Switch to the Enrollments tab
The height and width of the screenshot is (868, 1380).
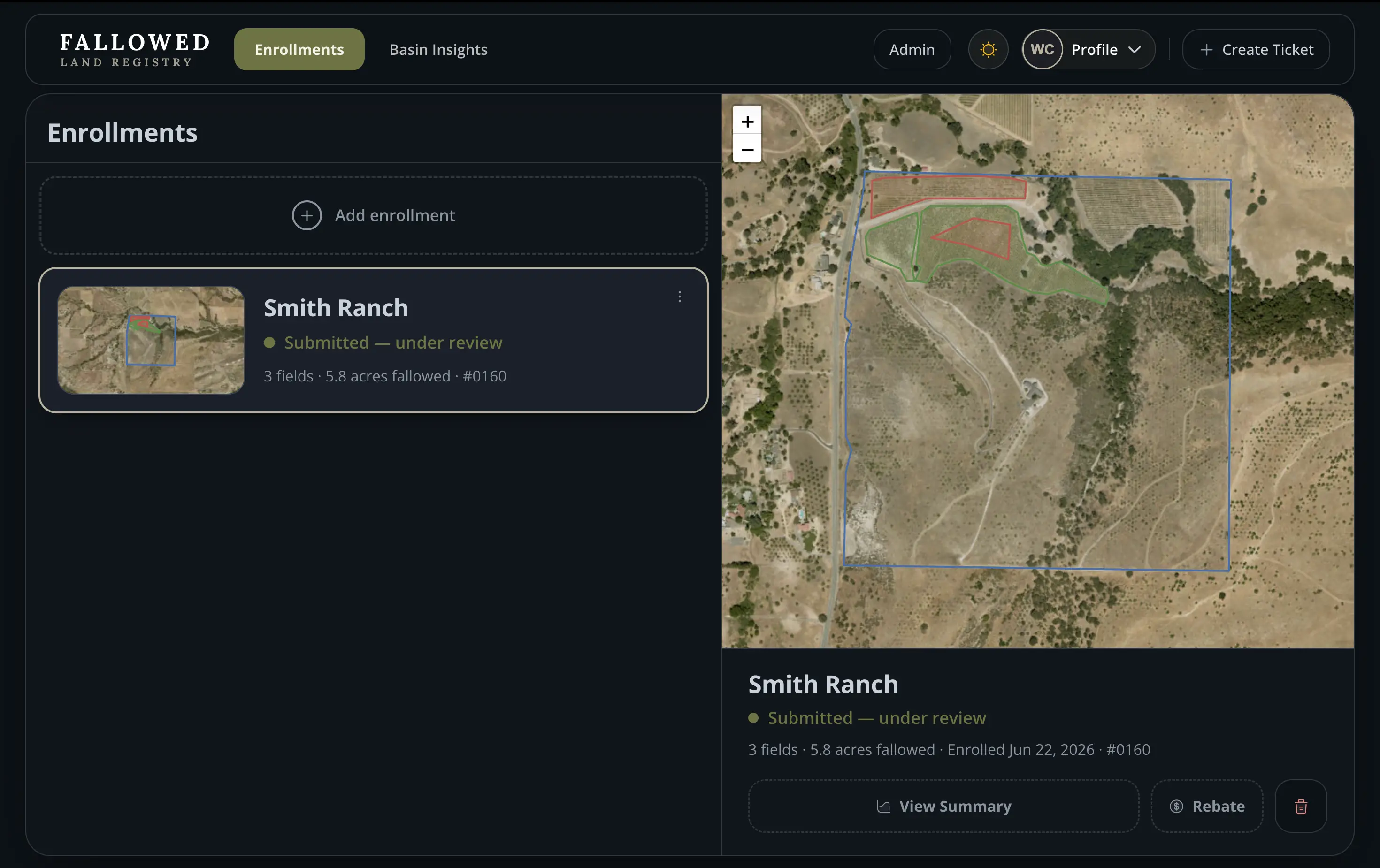(299, 50)
